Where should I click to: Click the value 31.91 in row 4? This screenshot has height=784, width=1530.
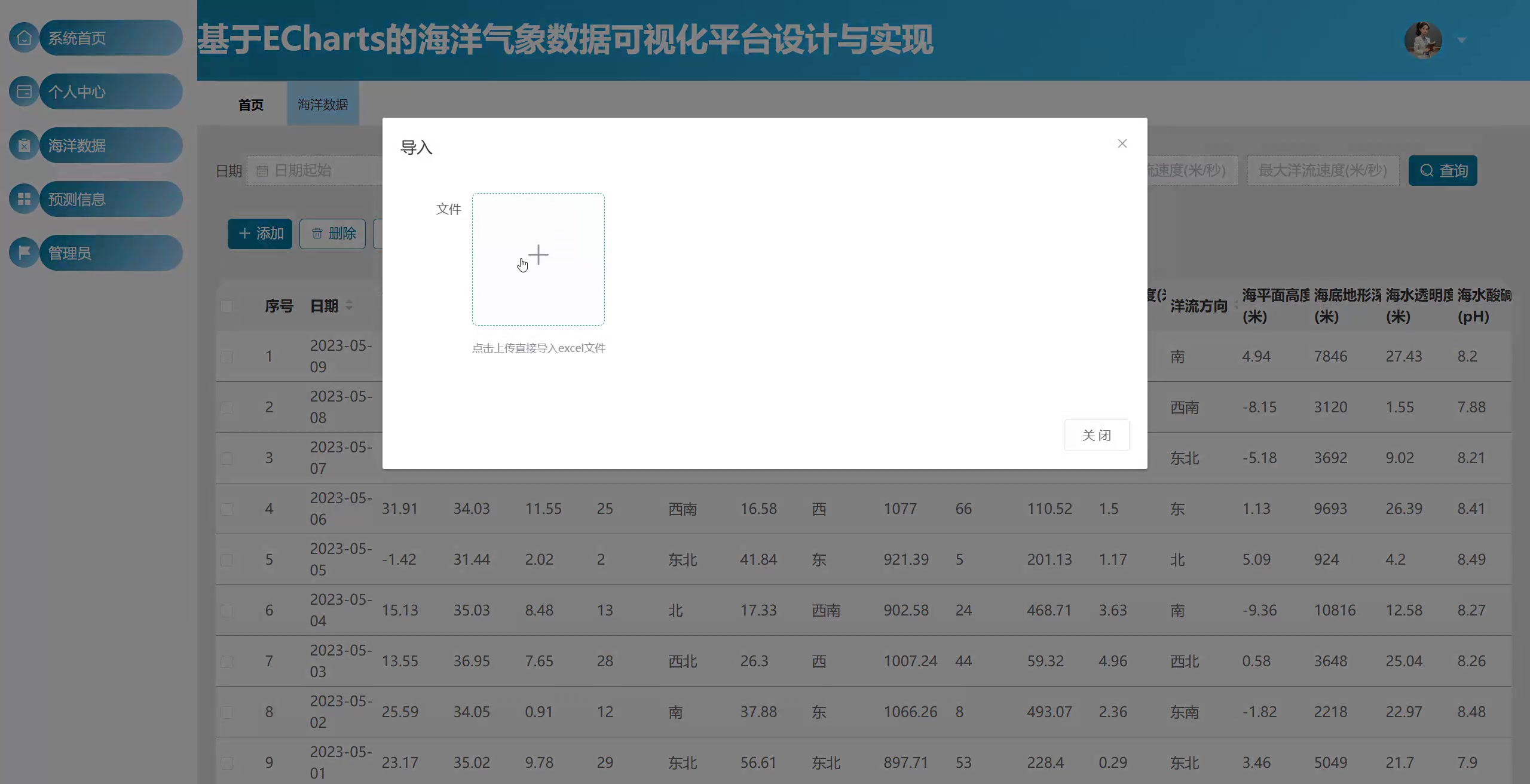point(400,509)
